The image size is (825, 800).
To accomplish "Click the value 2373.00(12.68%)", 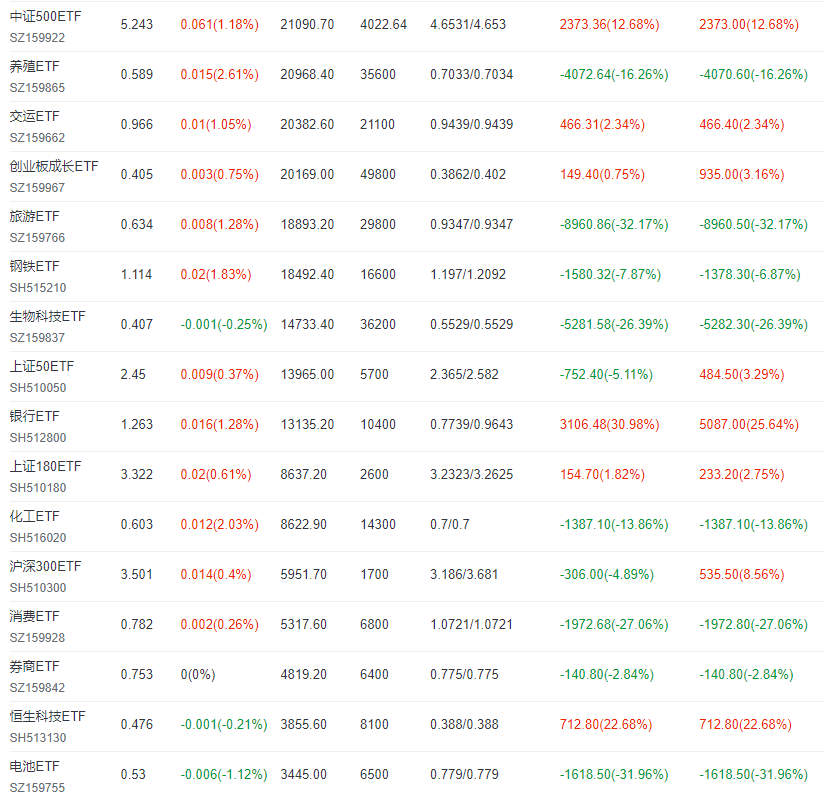I will pyautogui.click(x=749, y=25).
